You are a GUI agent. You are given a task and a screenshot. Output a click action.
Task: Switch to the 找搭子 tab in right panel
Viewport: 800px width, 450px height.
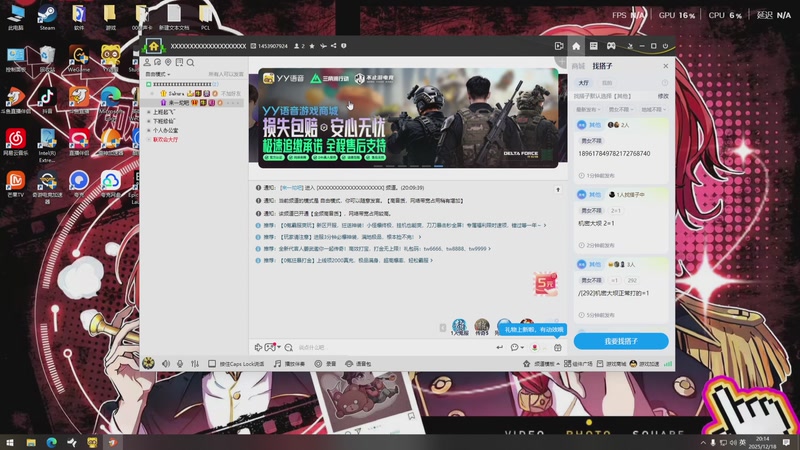tap(602, 66)
